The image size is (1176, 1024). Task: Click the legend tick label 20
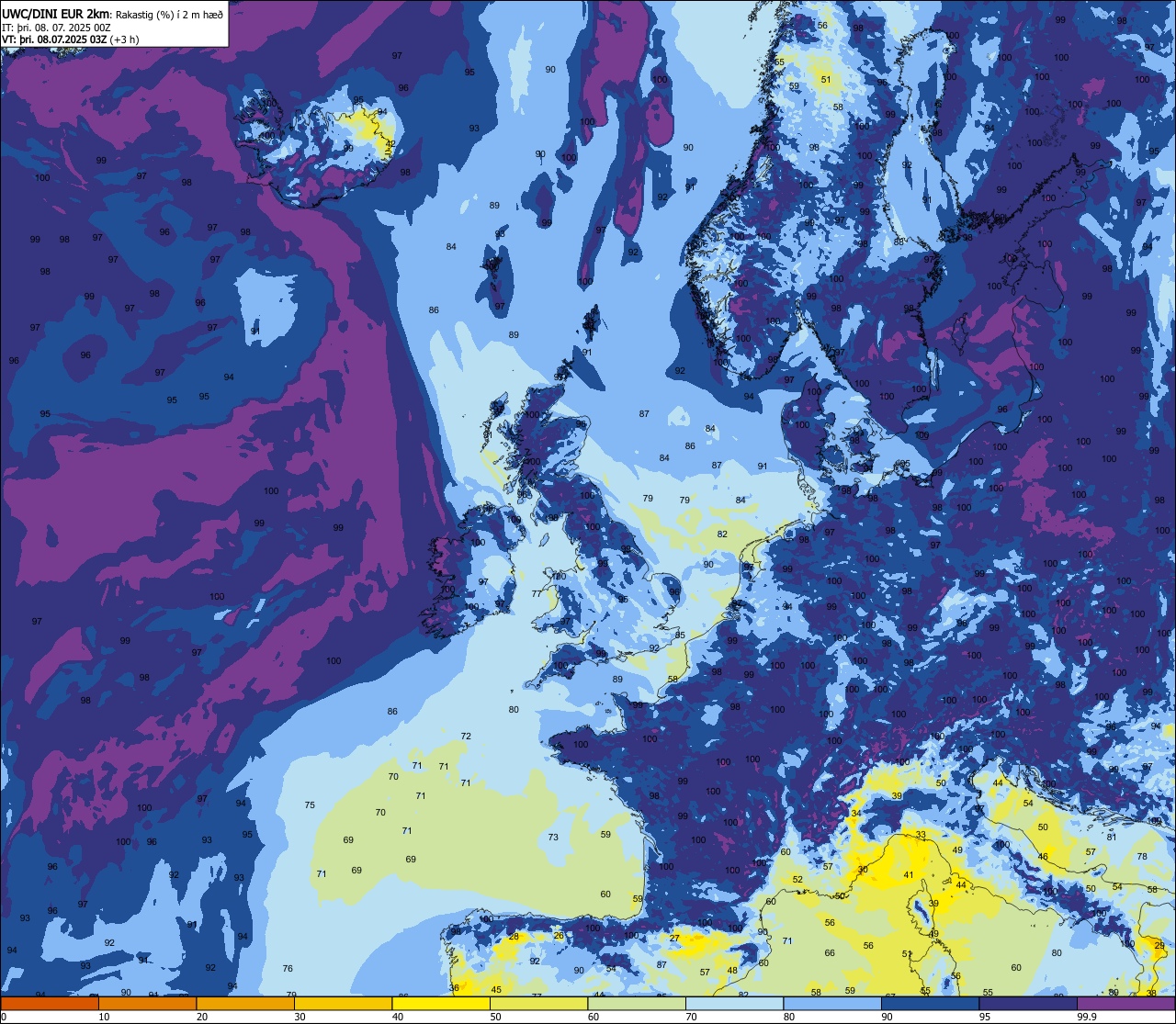[202, 1017]
